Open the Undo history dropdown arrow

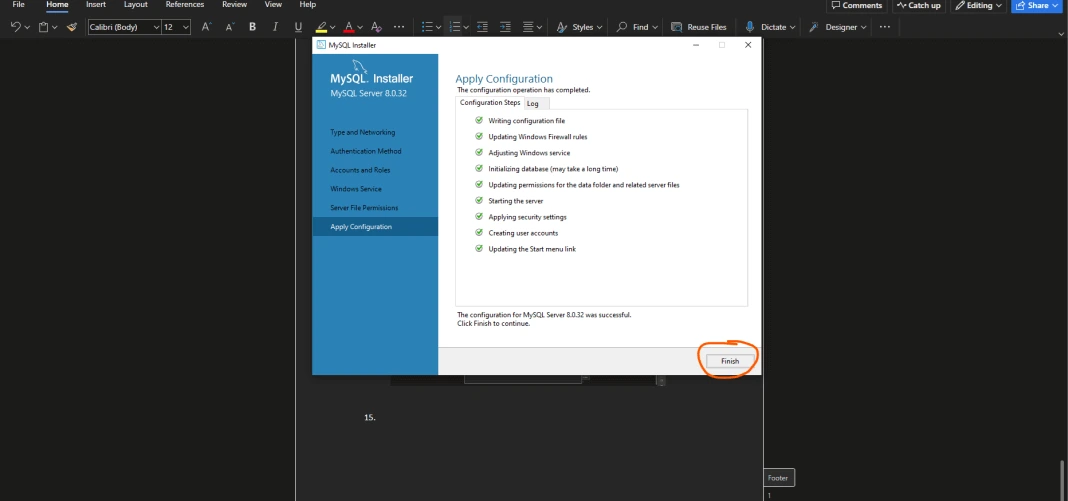(x=27, y=27)
